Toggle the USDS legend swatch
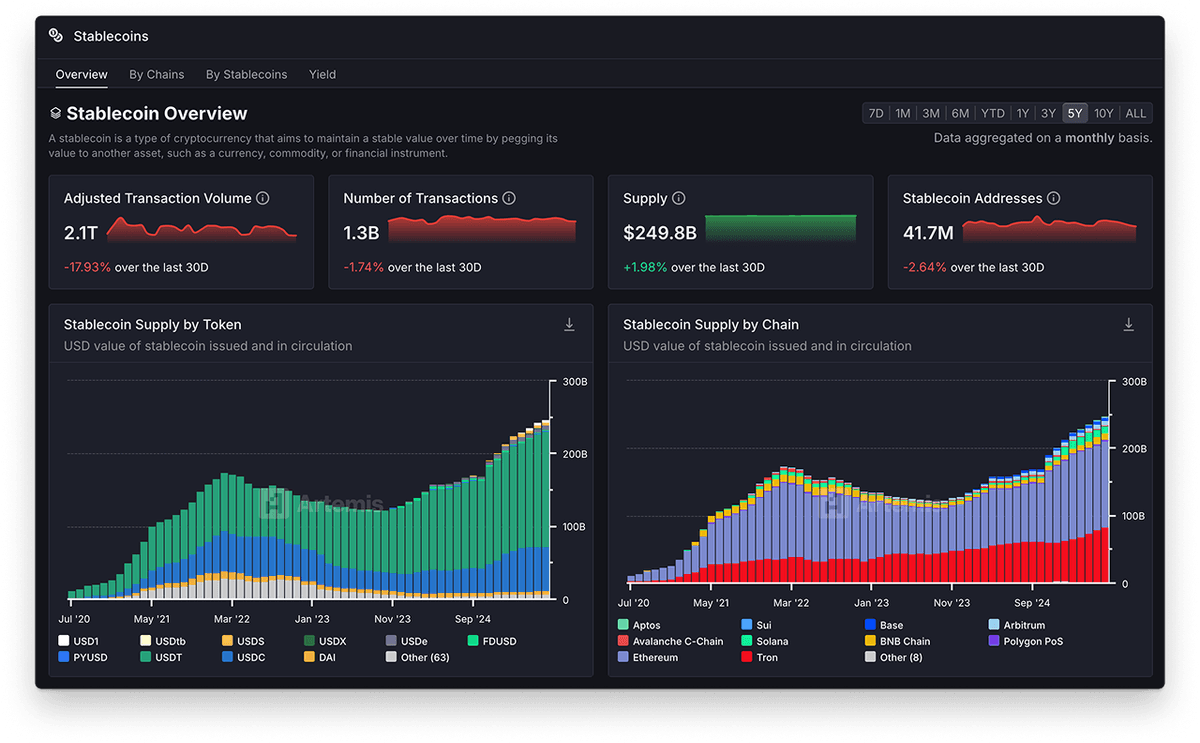Viewport: 1200px width, 743px height. tap(227, 641)
